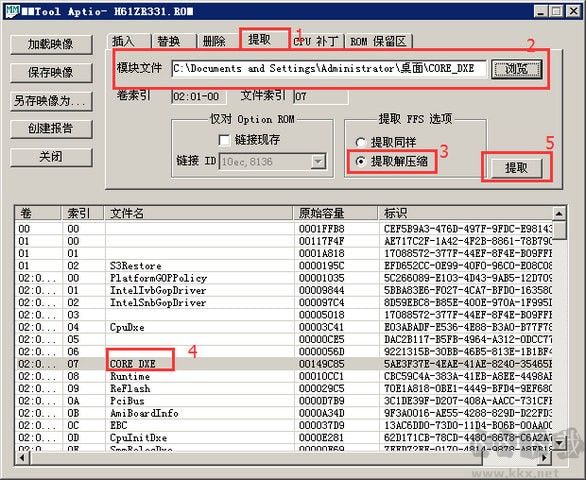Click GUID starting AE717C2F-1A42

tap(468, 241)
